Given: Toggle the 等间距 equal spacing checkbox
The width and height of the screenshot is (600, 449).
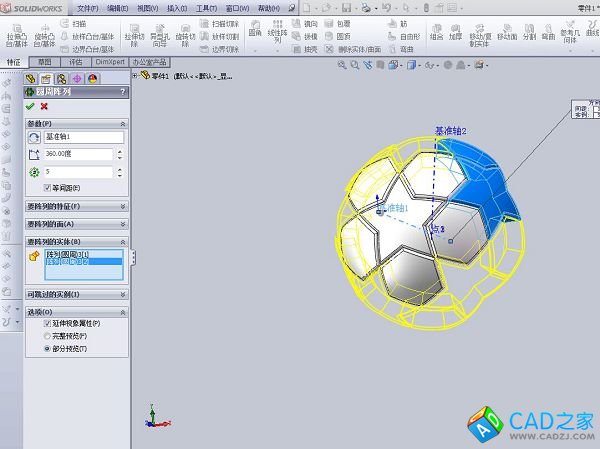Looking at the screenshot, I should [x=47, y=187].
